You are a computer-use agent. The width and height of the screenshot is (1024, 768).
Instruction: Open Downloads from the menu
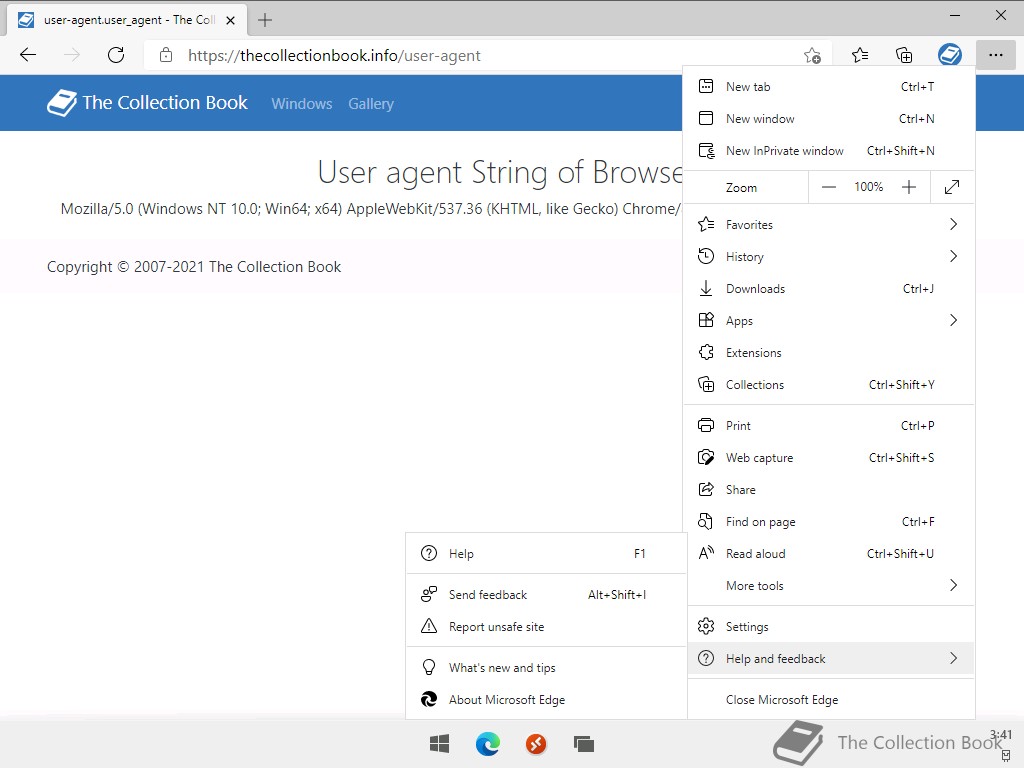coord(829,288)
